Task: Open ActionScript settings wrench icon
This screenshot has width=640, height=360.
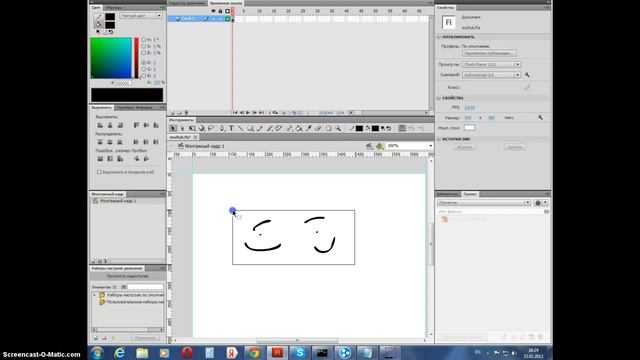Action: [527, 75]
